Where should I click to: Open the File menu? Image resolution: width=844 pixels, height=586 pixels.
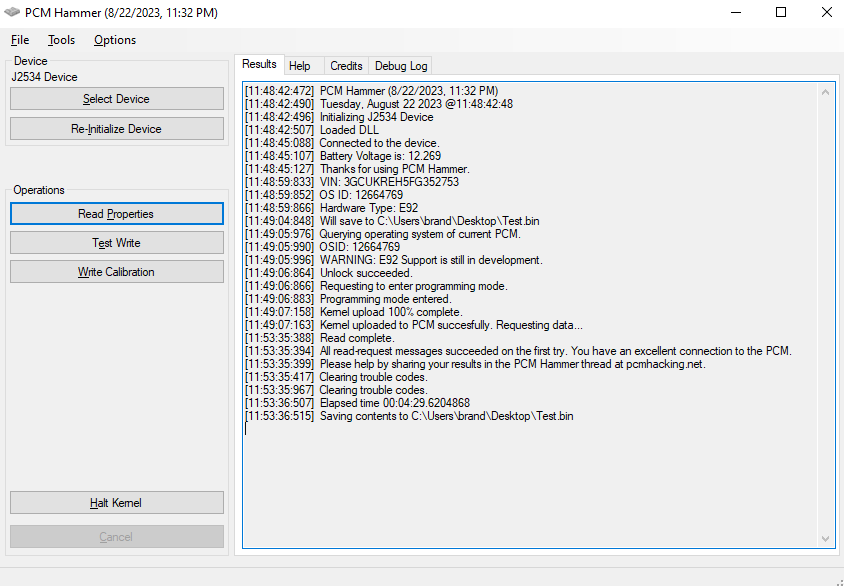coord(20,40)
